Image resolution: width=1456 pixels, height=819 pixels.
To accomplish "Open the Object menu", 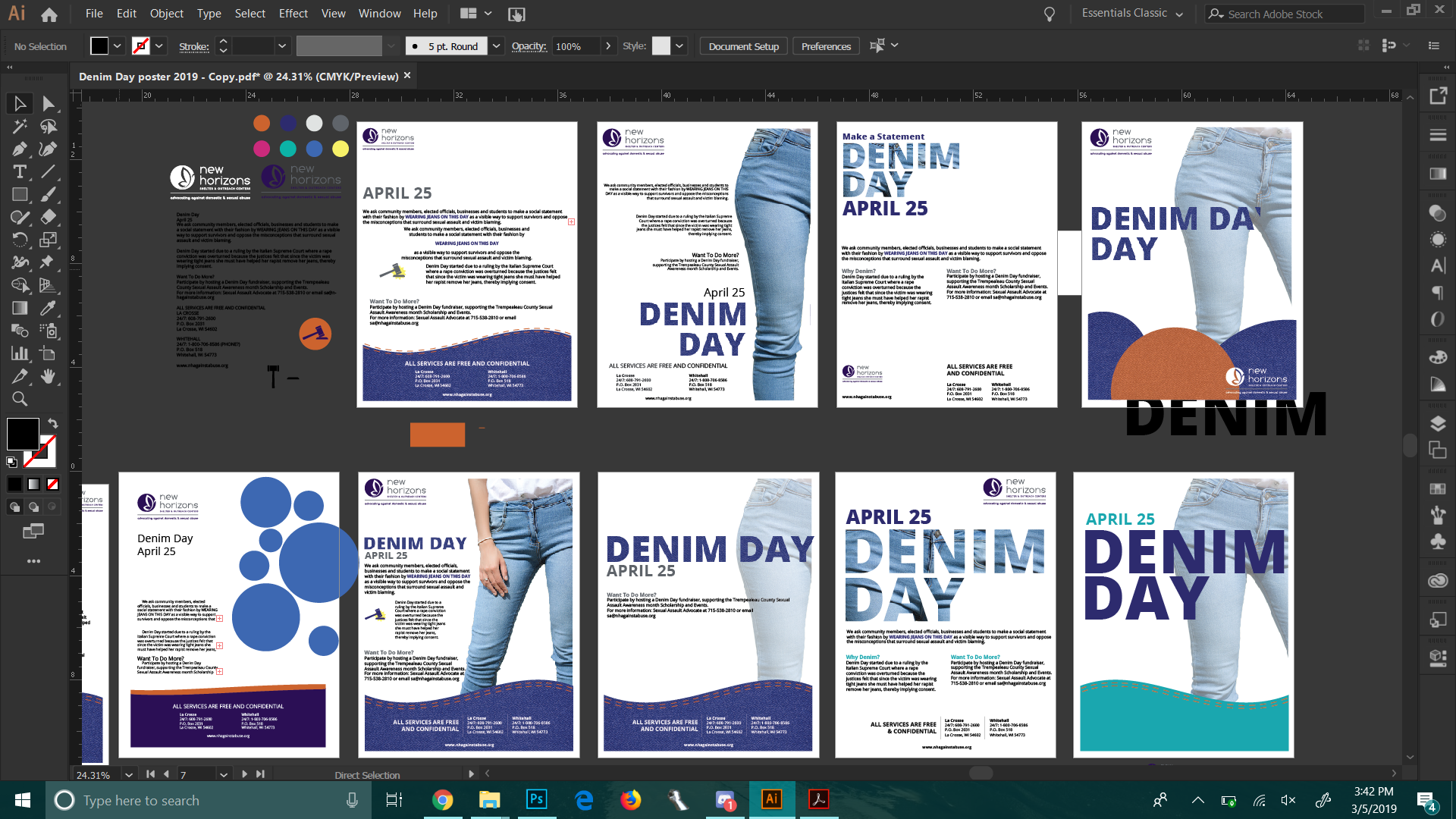I will click(166, 14).
